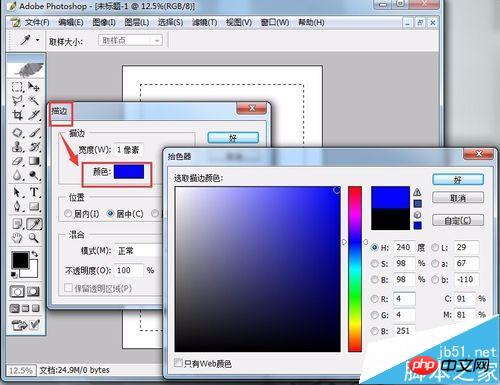Click the 自定(C) custom colors button
Screen dimensions: 500x385
458,220
